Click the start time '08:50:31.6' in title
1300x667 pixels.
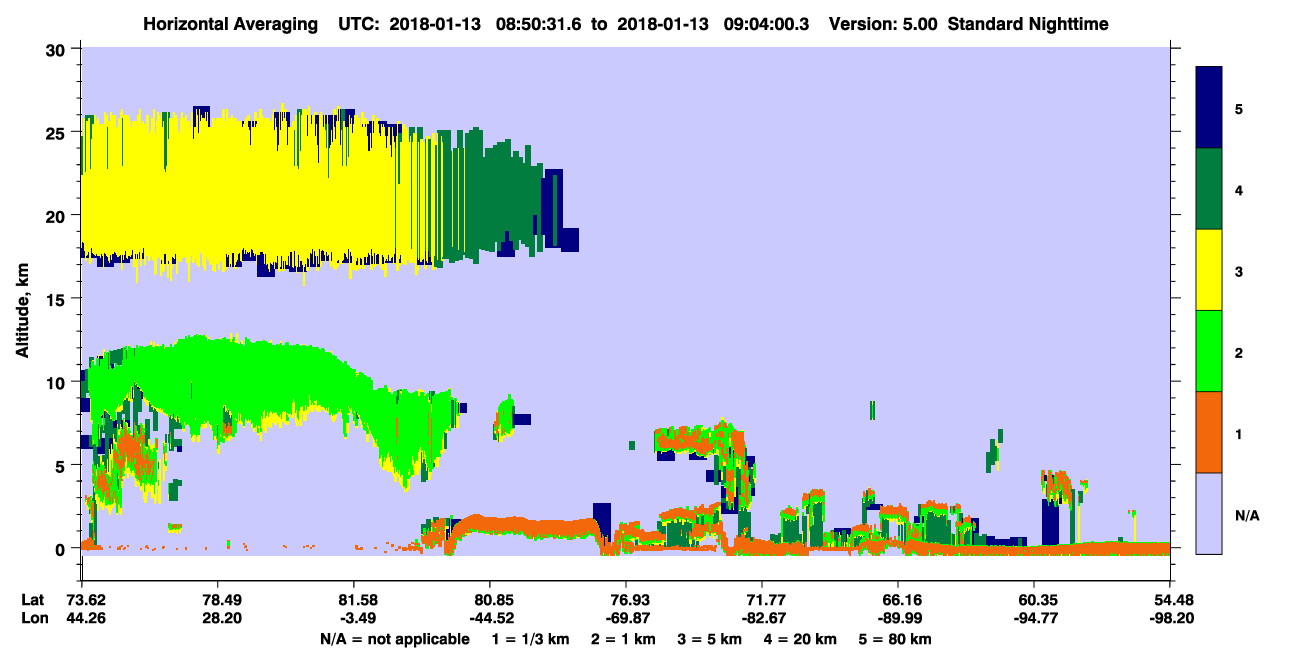pyautogui.click(x=539, y=23)
